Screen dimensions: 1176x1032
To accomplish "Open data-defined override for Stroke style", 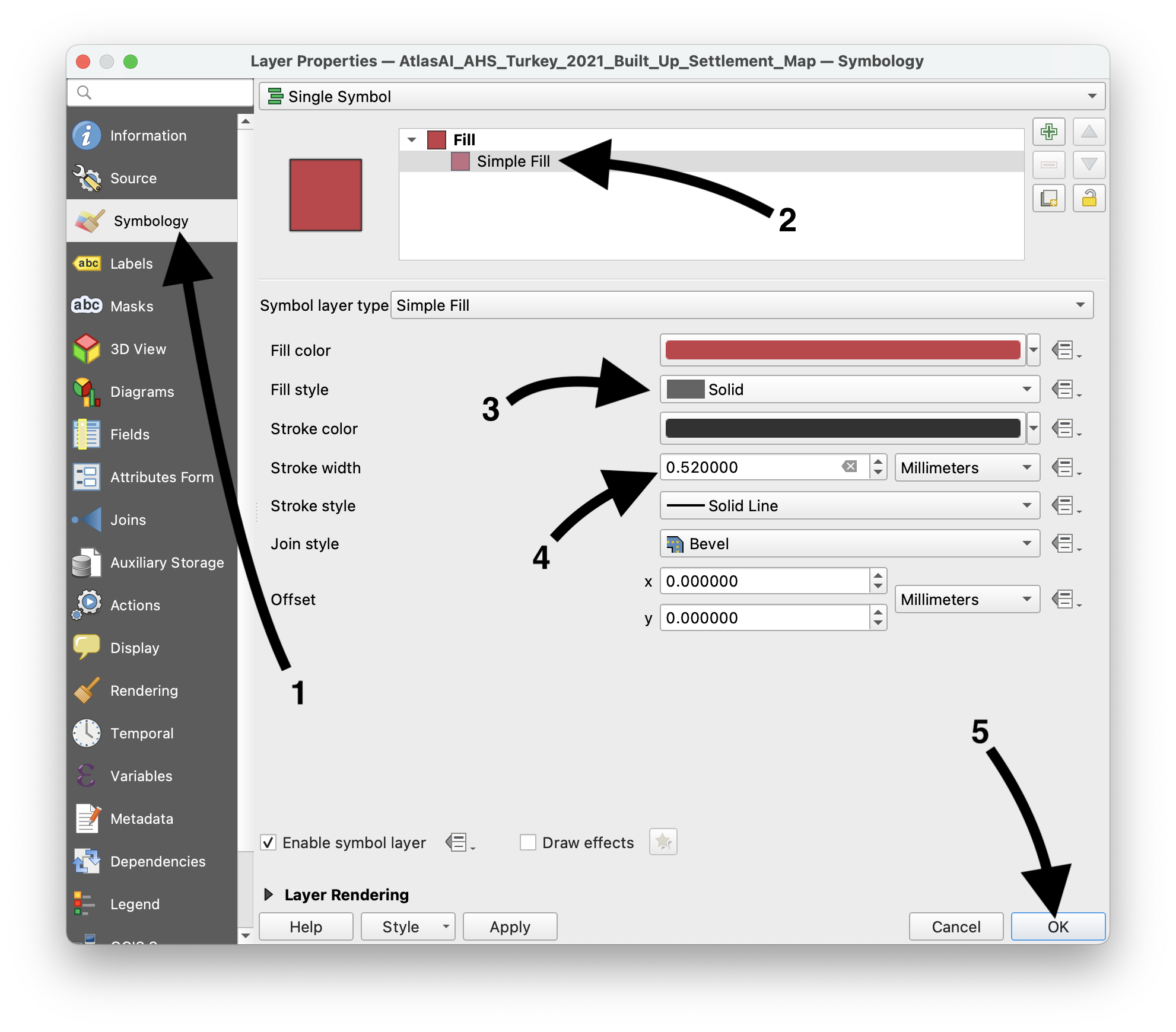I will tap(1066, 506).
